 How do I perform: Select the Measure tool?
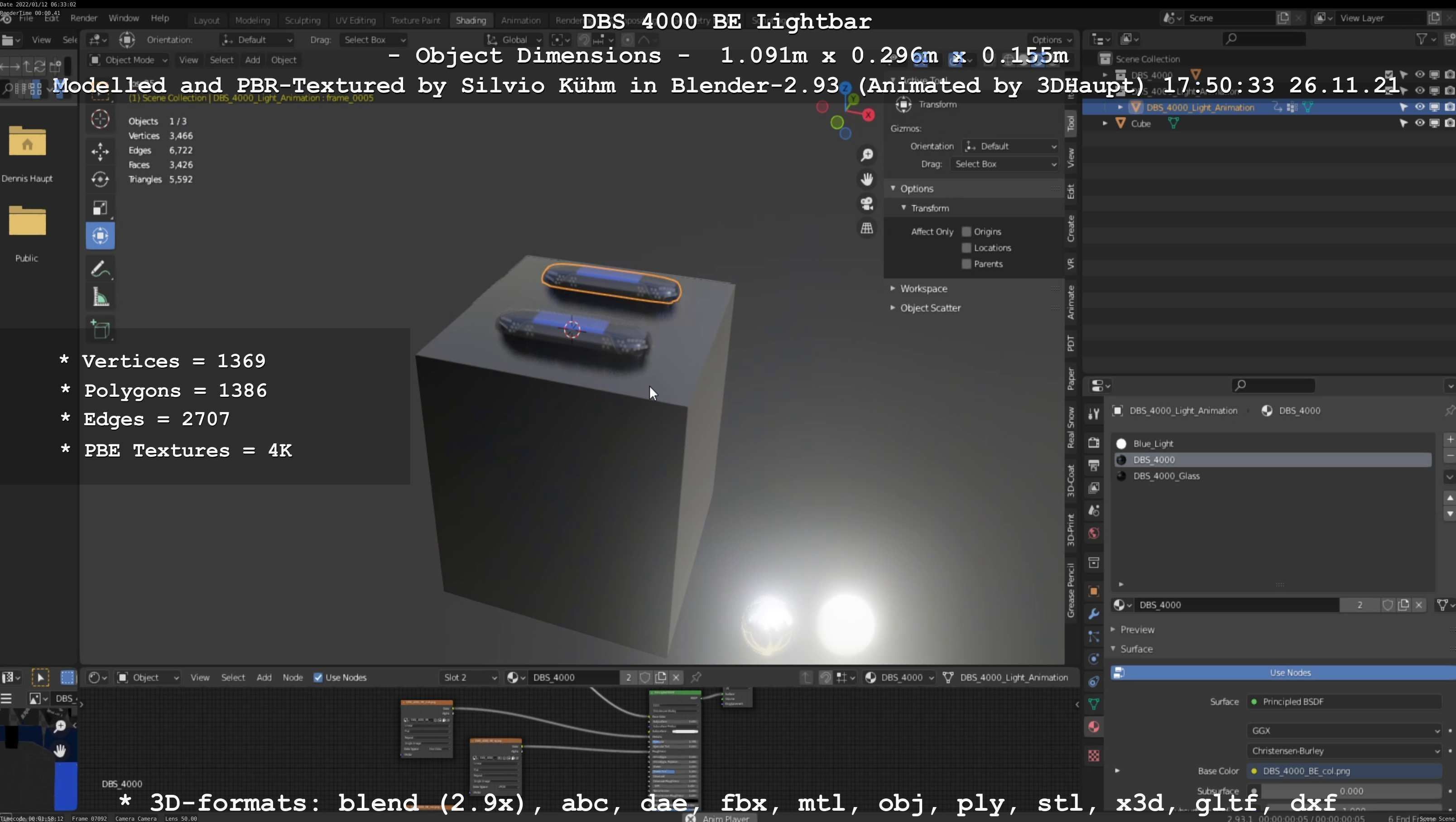[x=100, y=298]
